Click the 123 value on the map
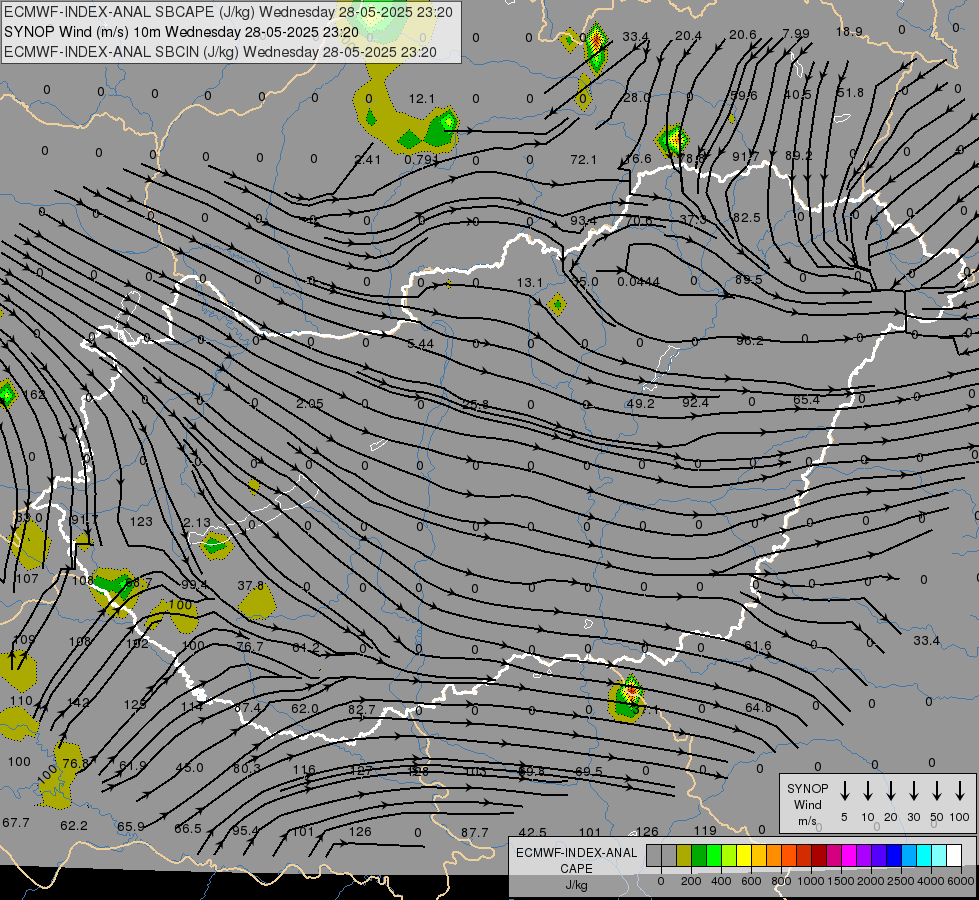The image size is (979, 900). [x=141, y=521]
